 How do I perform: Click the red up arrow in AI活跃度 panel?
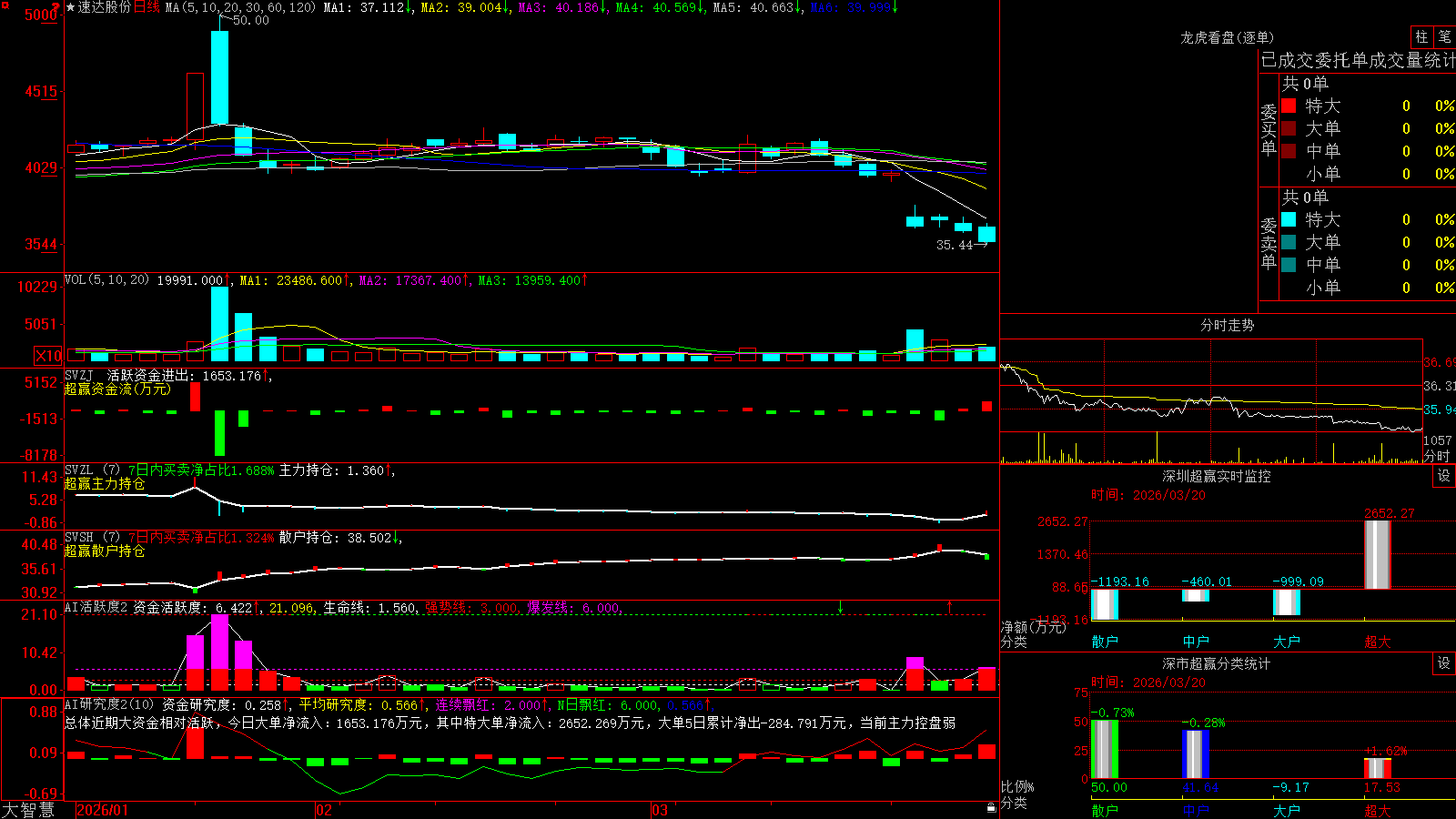click(949, 606)
